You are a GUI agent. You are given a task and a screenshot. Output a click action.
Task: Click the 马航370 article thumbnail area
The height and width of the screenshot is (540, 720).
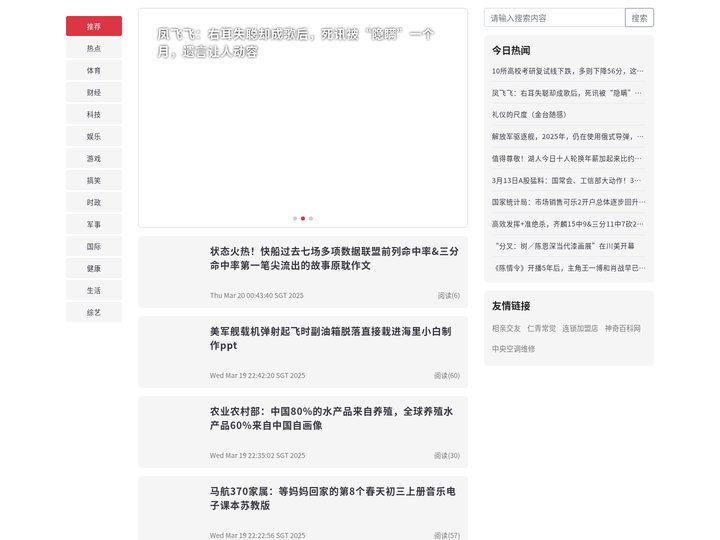[174, 512]
